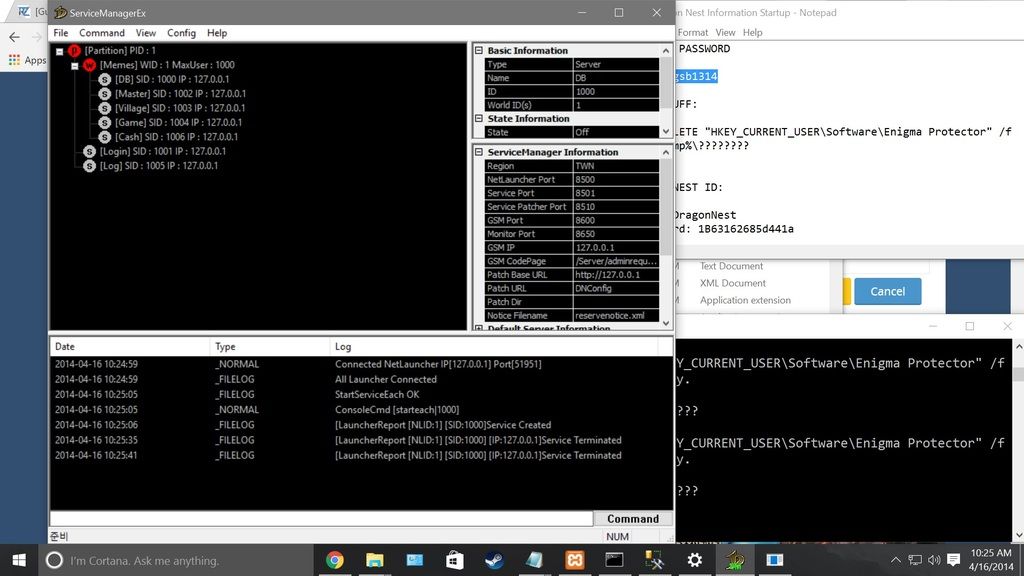
Task: Open the Config menu
Action: (181, 33)
